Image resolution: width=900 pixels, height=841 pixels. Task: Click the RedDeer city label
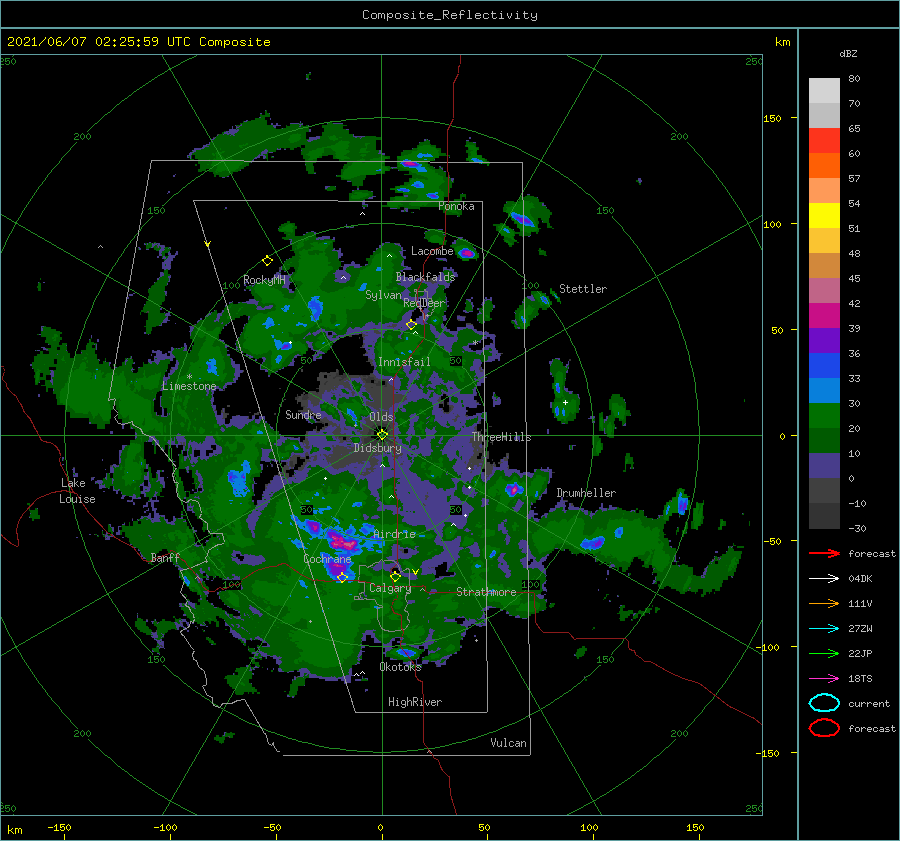tap(424, 303)
